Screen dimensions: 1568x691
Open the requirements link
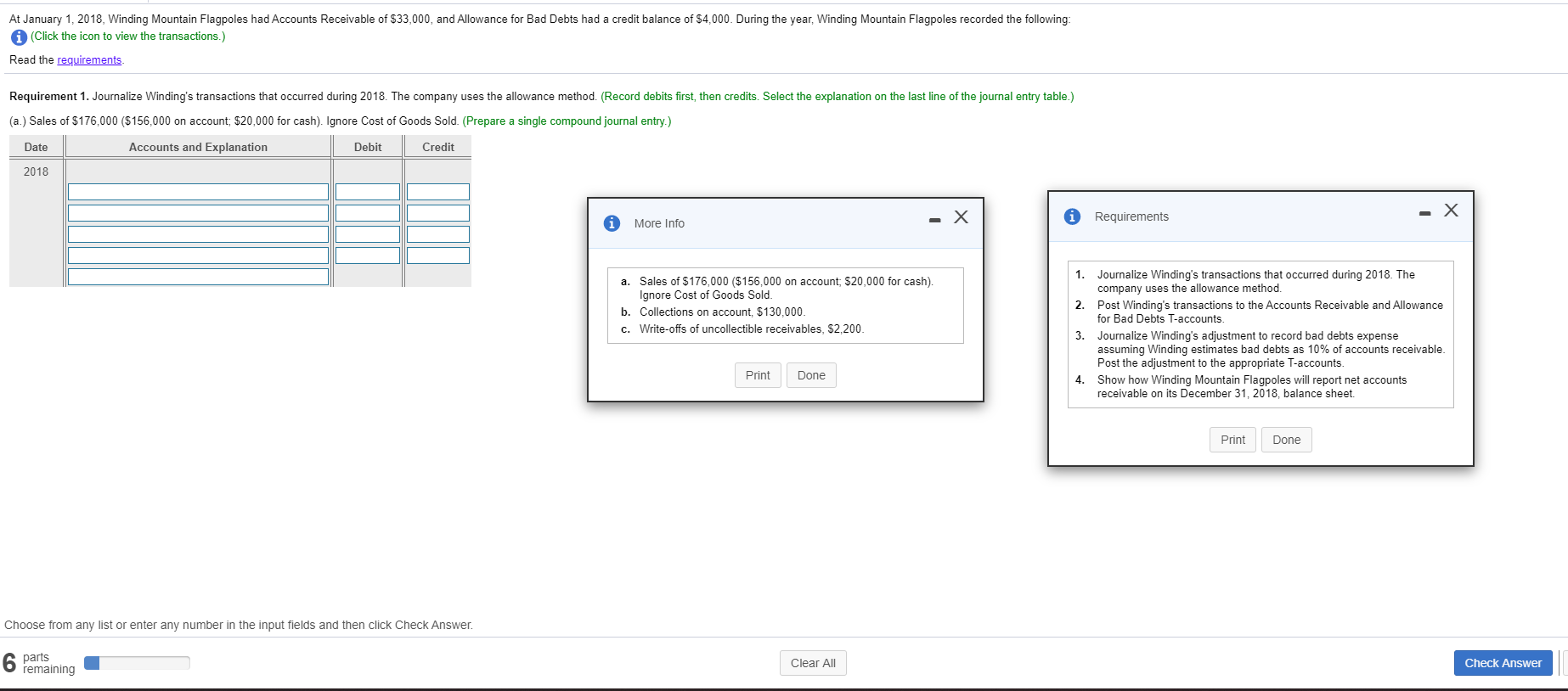pyautogui.click(x=89, y=60)
